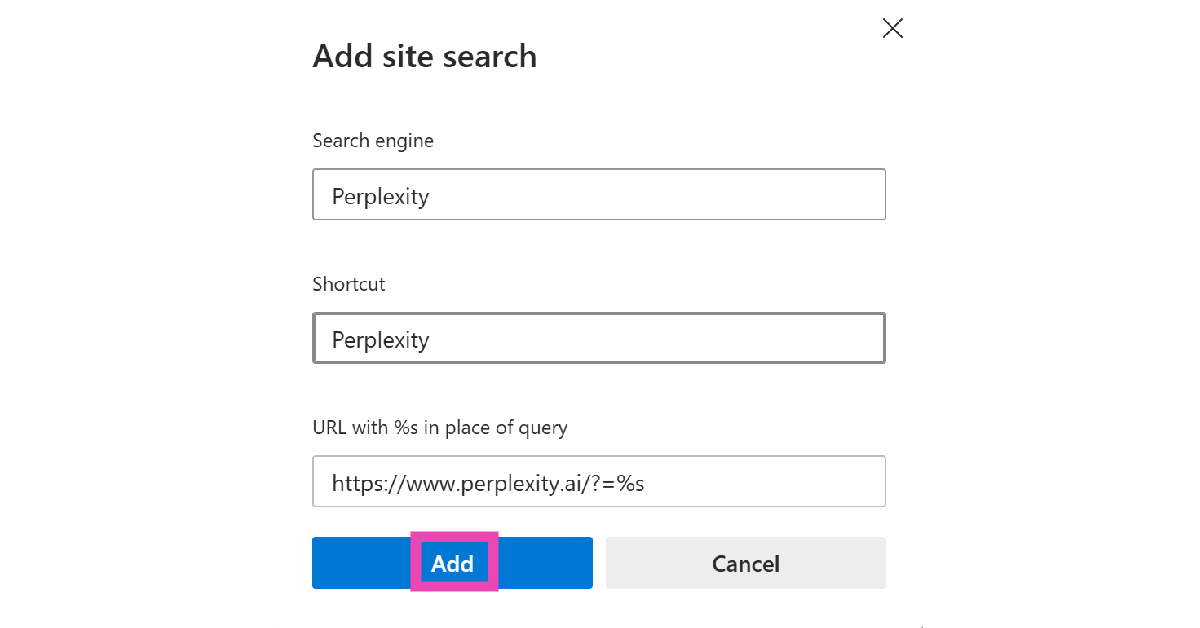Click the "Shortcut" label text
Image resolution: width=1200 pixels, height=628 pixels.
click(348, 284)
